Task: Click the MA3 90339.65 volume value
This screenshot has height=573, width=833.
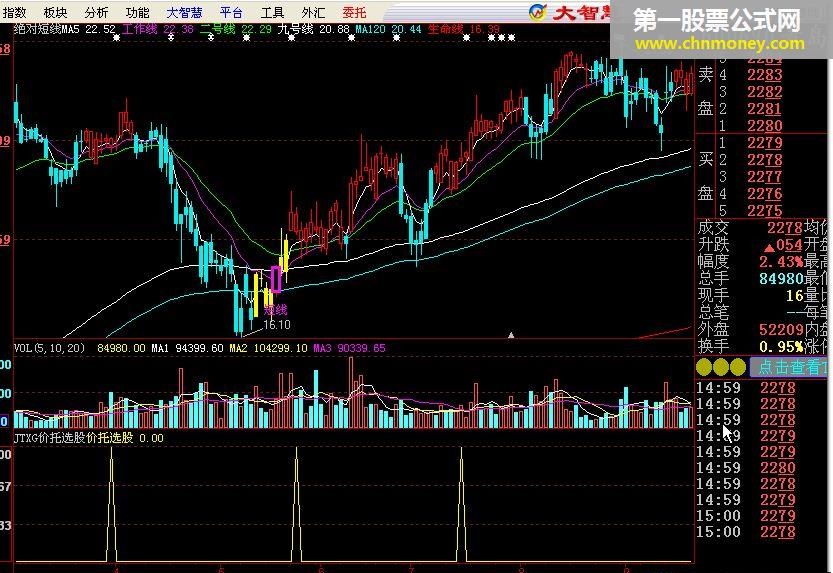Action: 350,348
